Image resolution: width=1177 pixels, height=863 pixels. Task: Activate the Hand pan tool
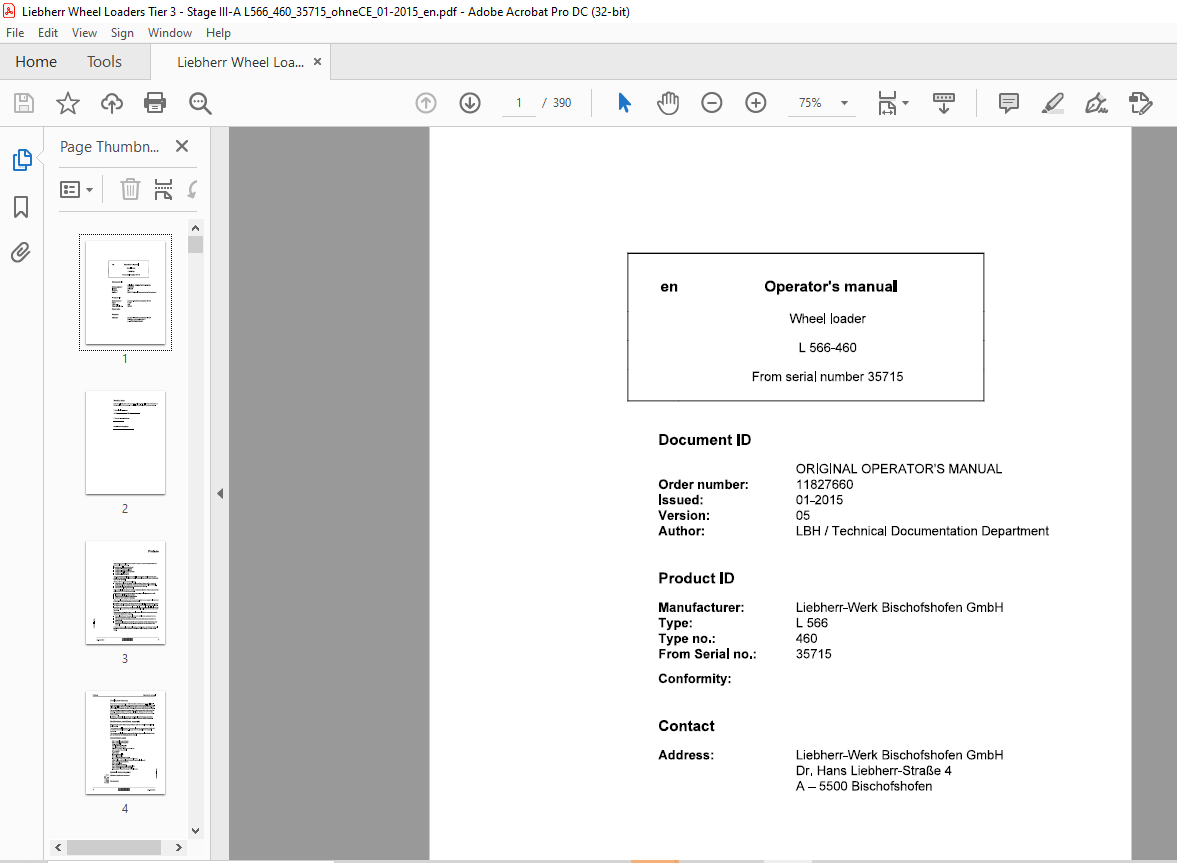pos(667,103)
